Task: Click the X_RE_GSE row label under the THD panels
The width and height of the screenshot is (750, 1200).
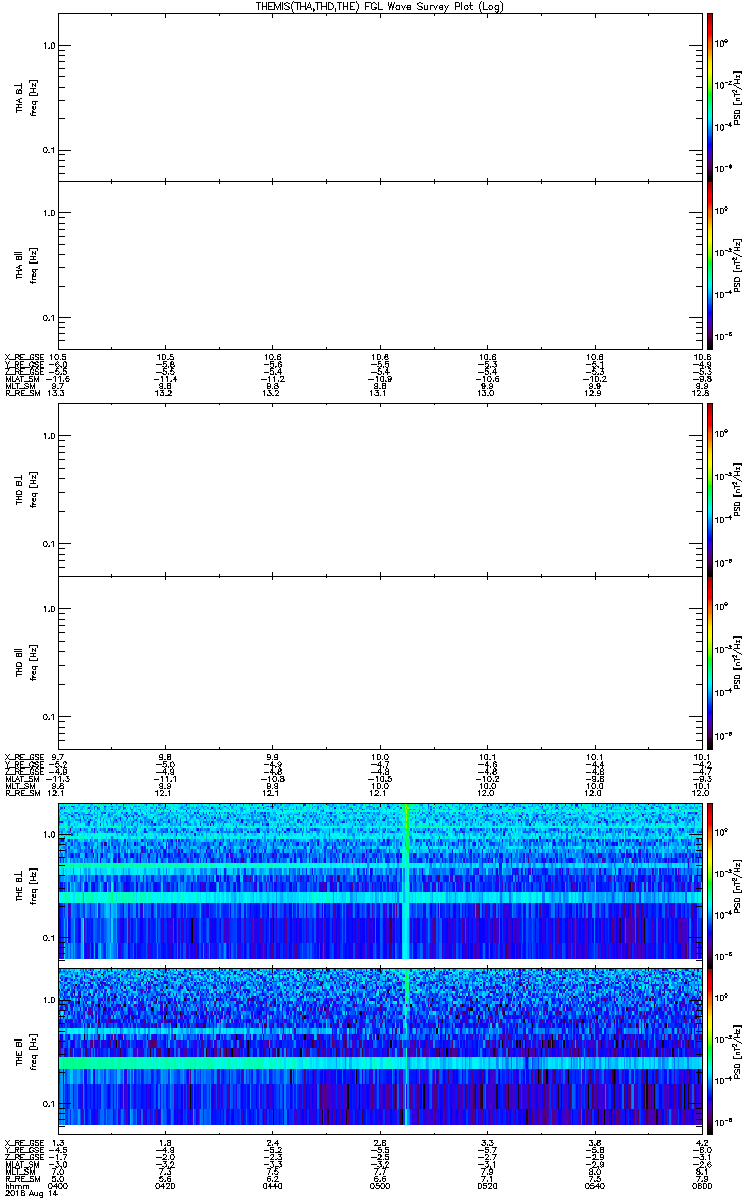Action: [x=22, y=757]
